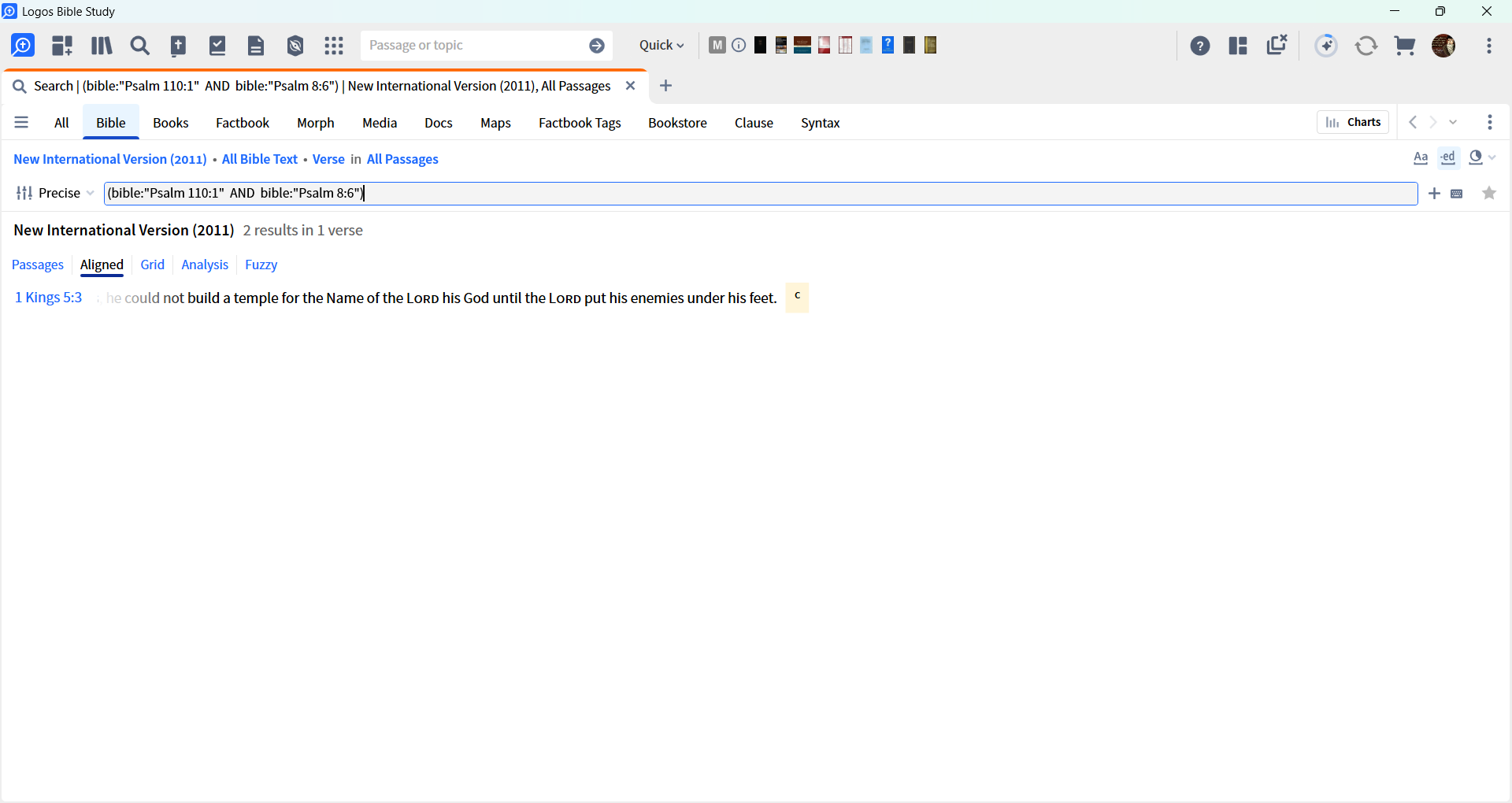
Task: Click the footnote c marker
Action: coord(798,298)
